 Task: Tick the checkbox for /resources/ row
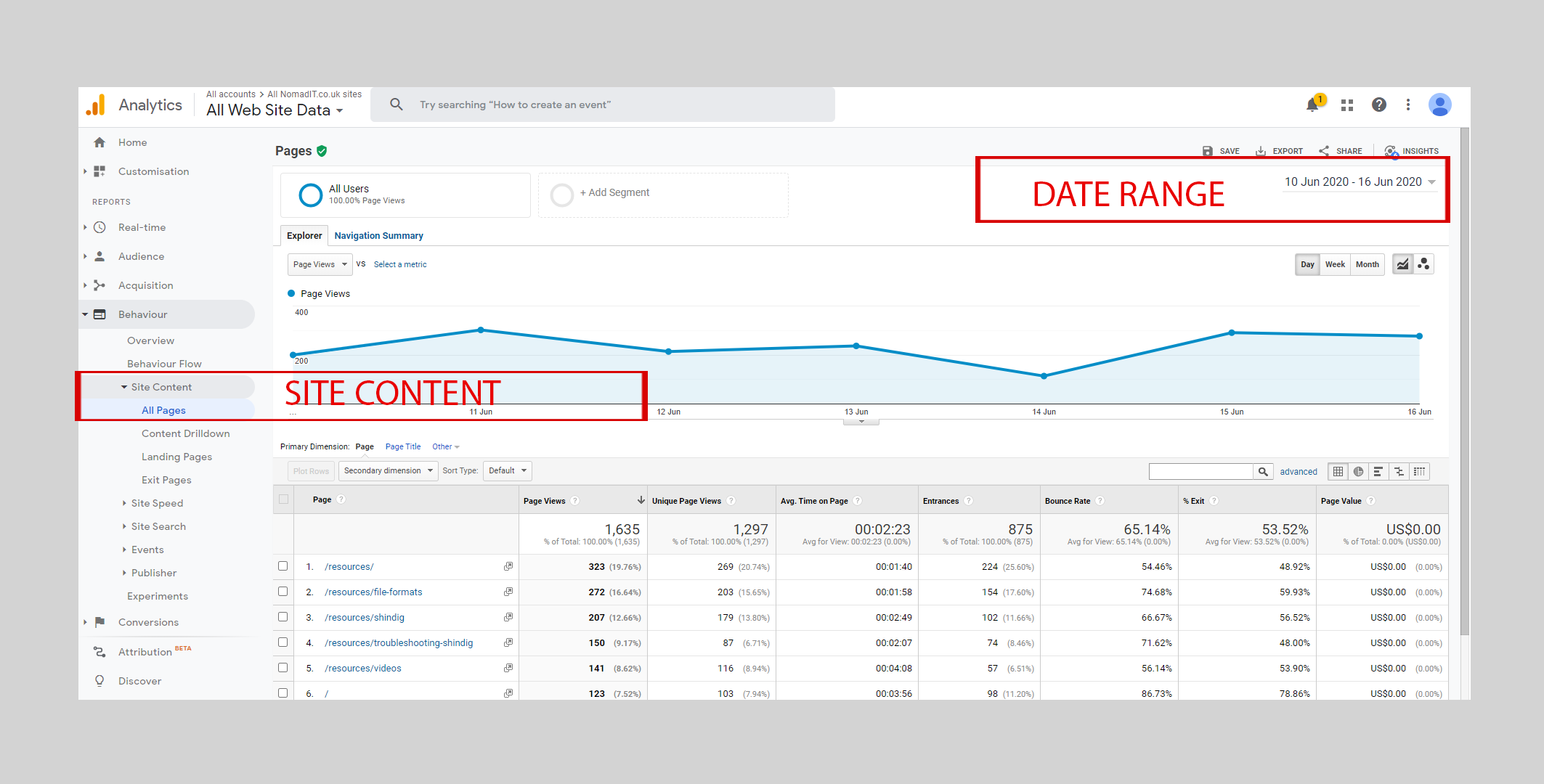point(283,566)
